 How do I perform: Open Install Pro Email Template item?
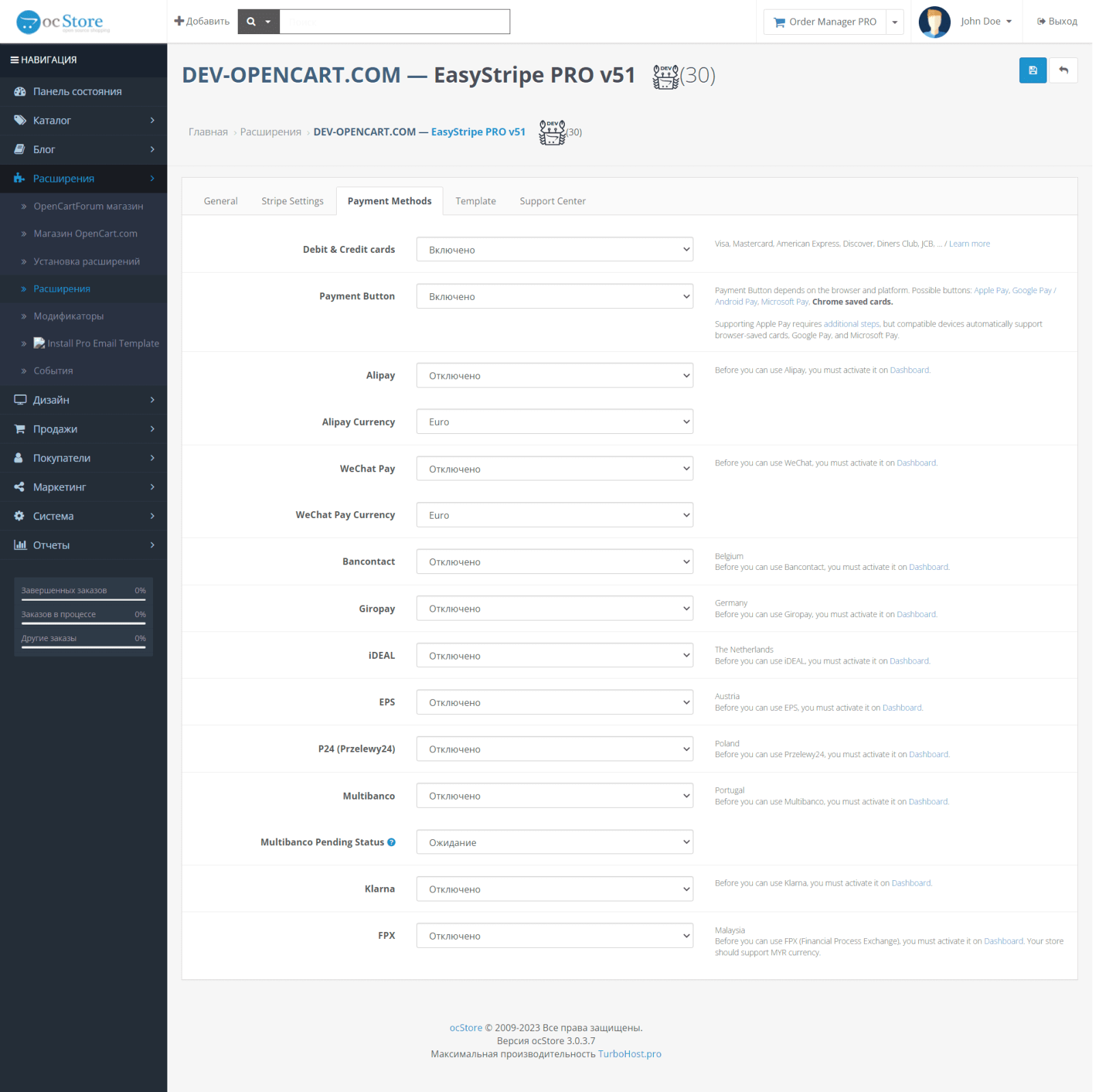point(96,343)
